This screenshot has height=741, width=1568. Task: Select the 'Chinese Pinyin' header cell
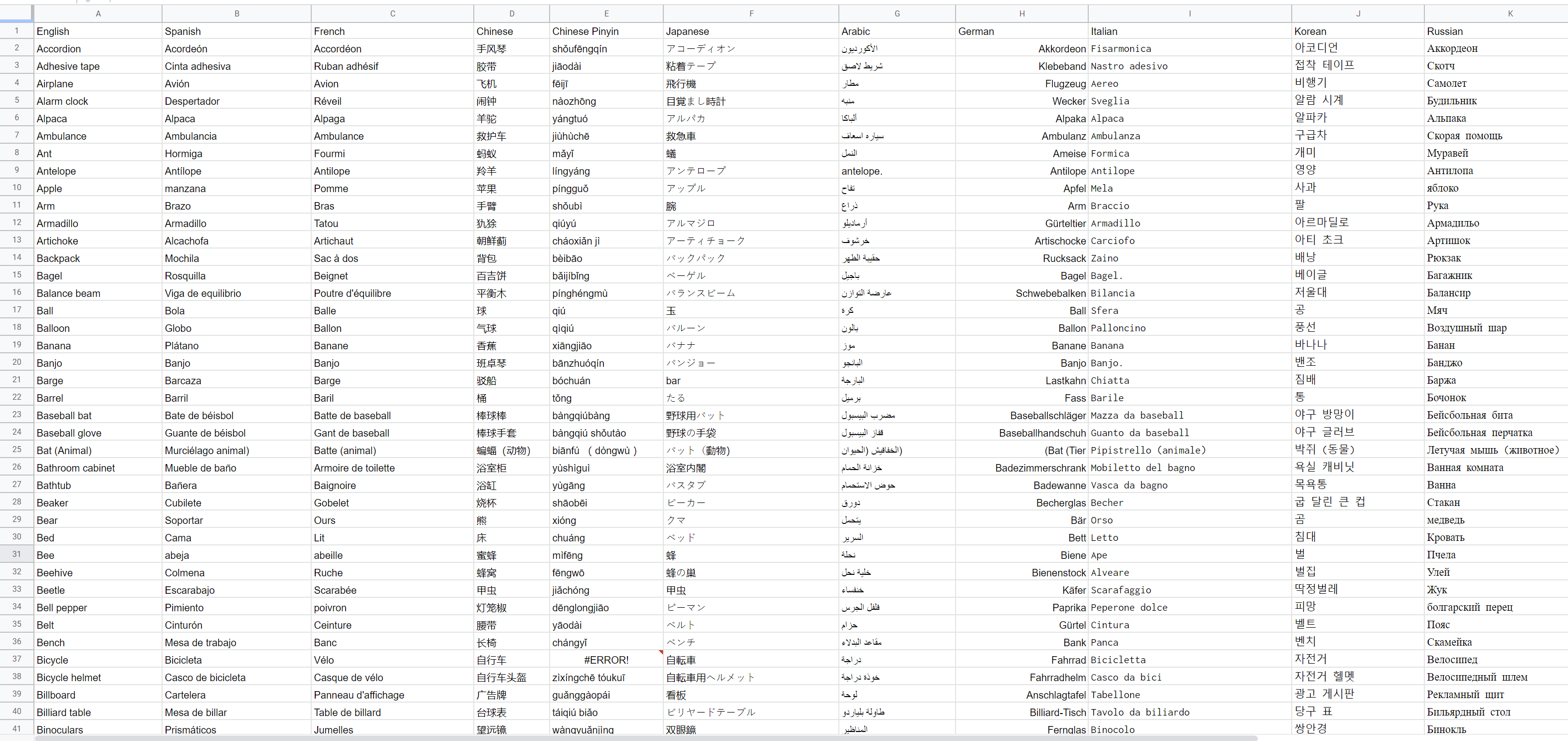585,31
